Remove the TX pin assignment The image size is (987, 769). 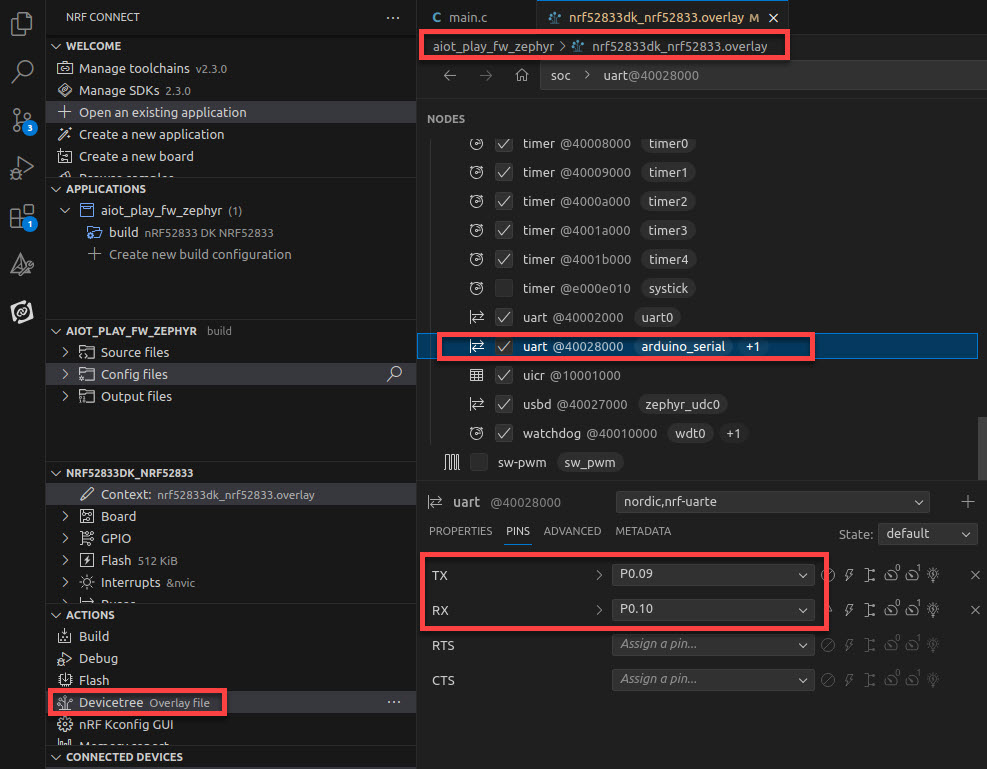pyautogui.click(x=975, y=575)
